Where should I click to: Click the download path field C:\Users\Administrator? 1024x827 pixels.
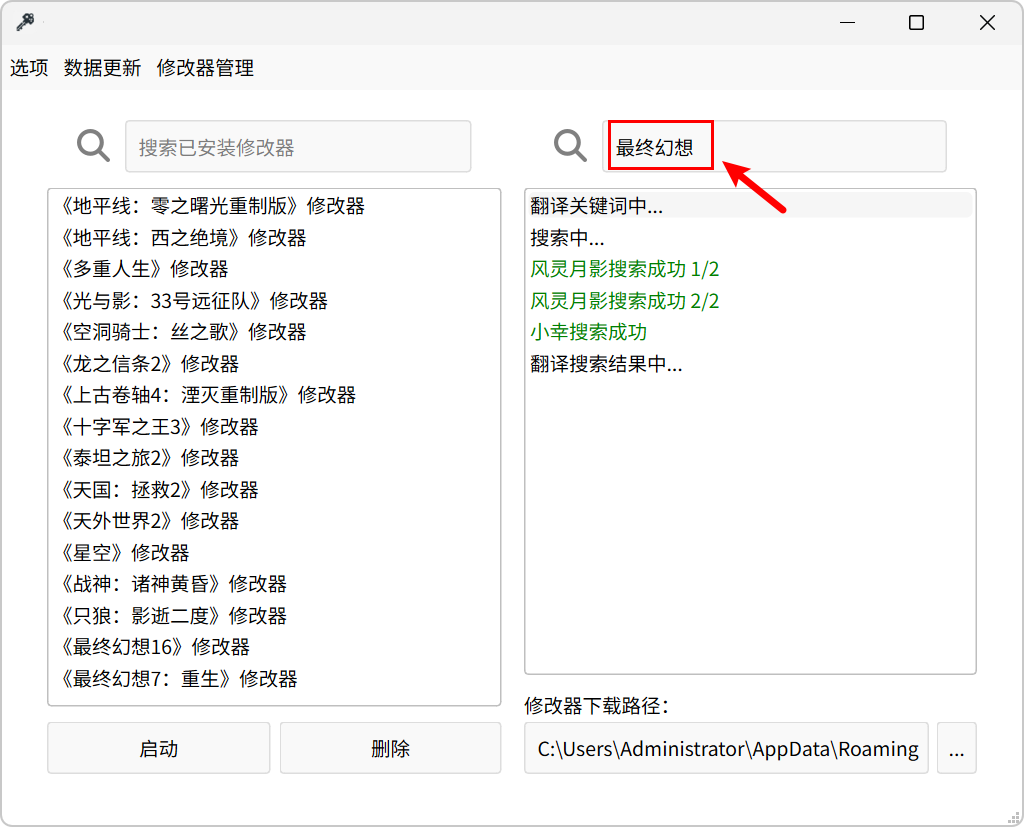point(726,748)
